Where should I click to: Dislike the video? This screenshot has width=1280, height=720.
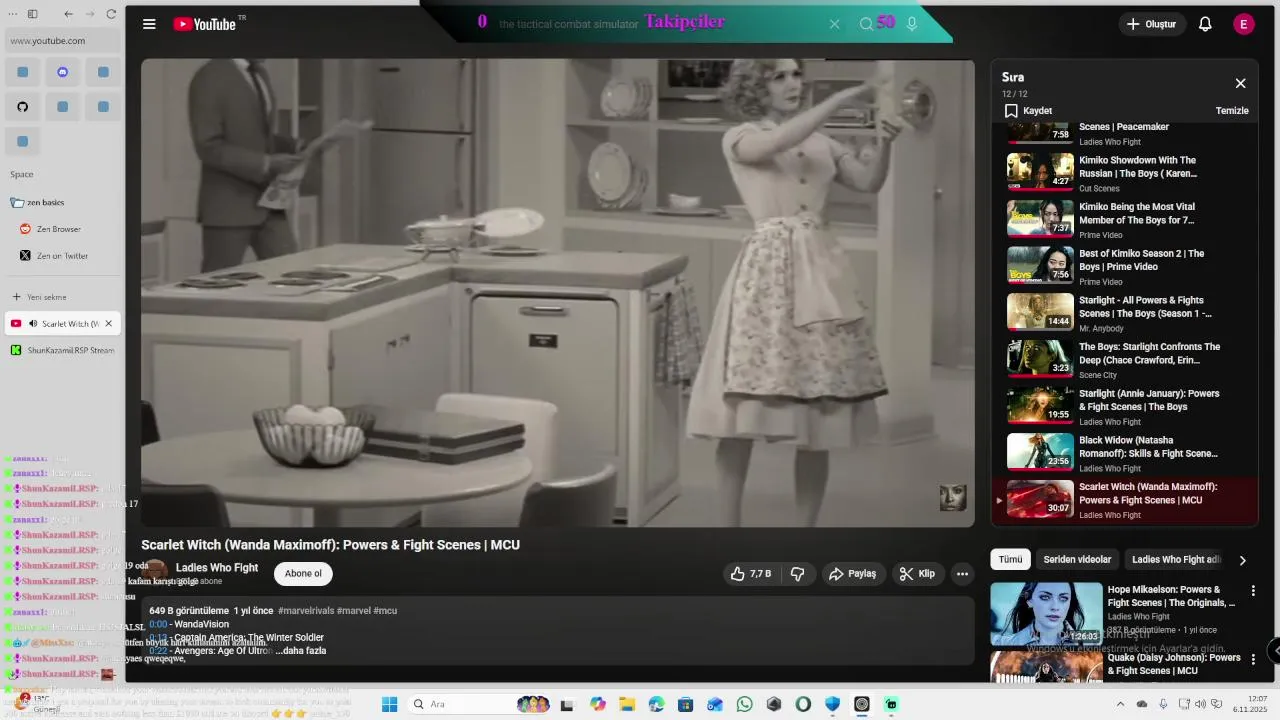tap(797, 574)
